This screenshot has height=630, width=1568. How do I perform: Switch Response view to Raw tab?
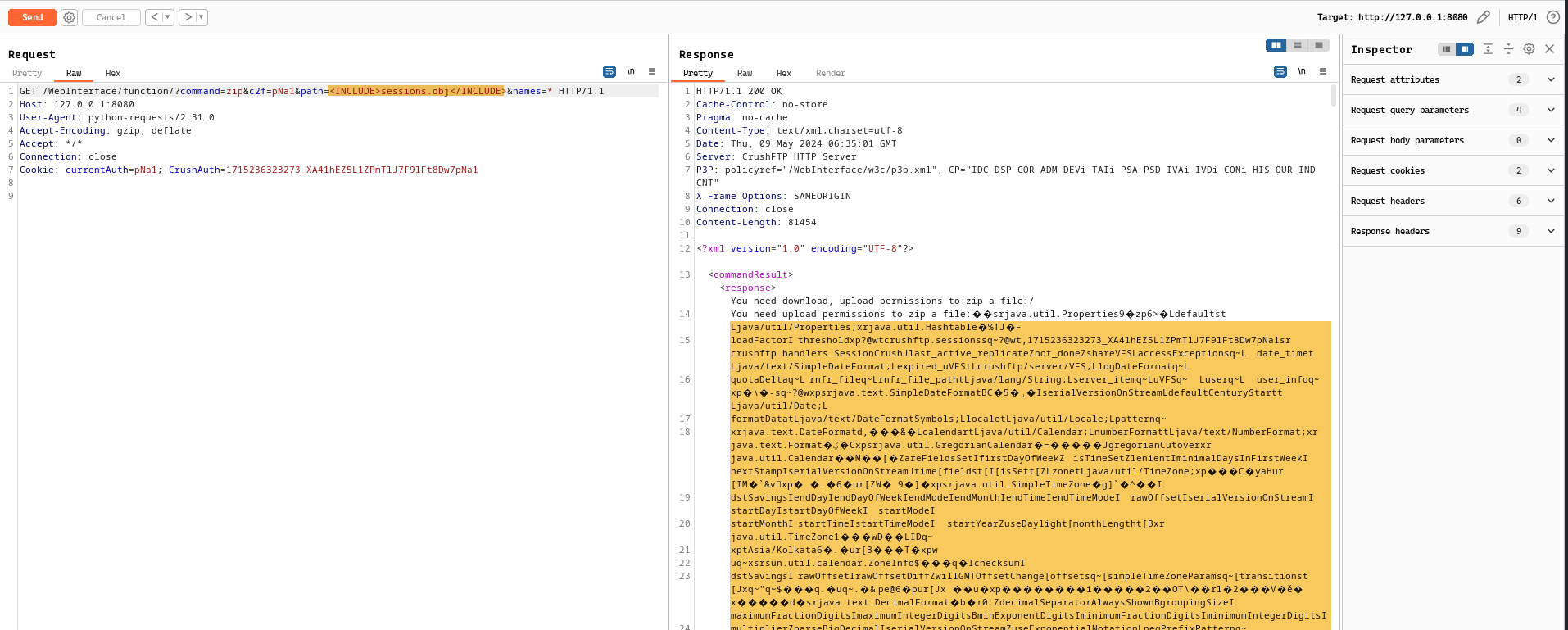(x=745, y=73)
